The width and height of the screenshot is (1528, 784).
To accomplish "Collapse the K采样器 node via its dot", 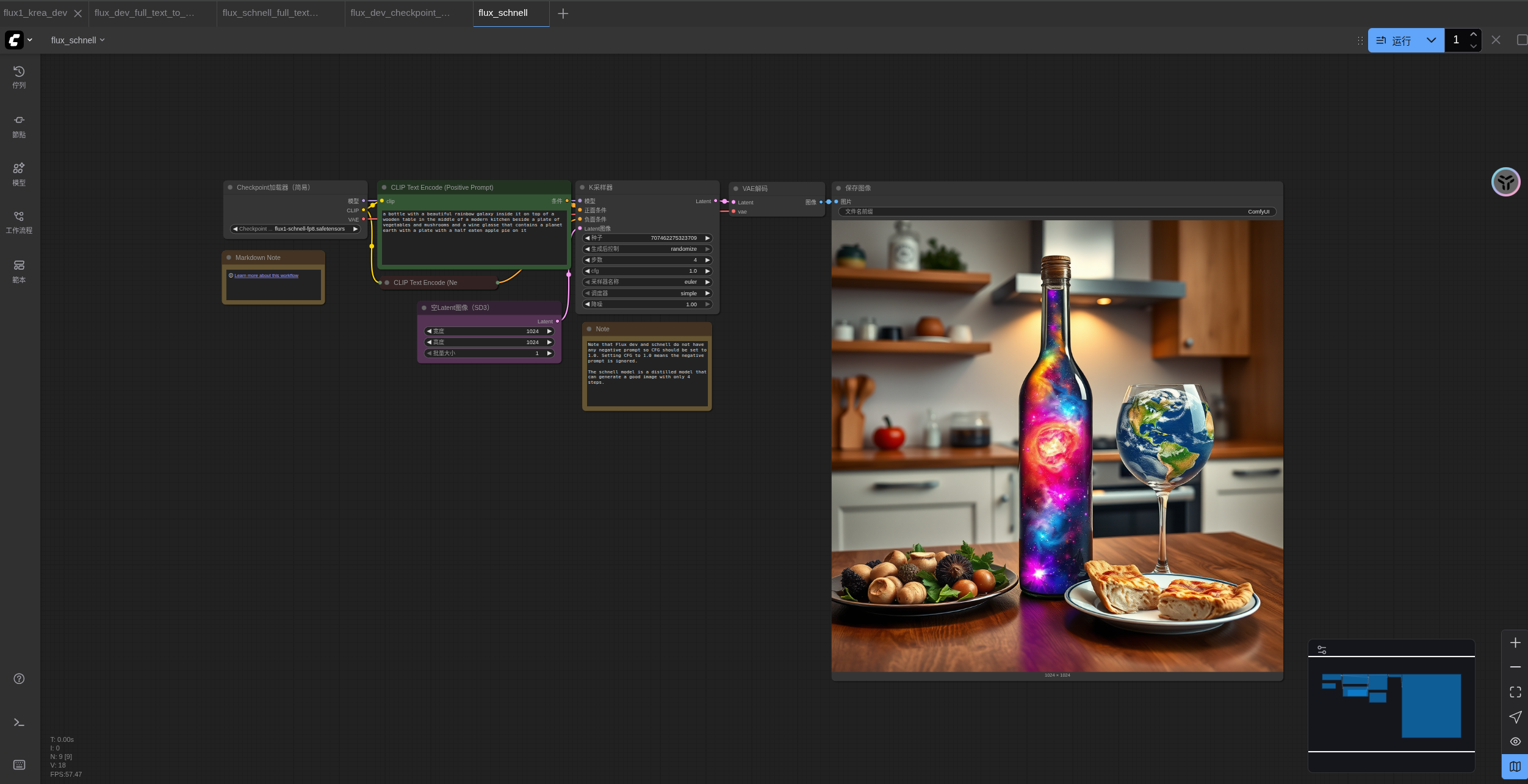I will [582, 187].
